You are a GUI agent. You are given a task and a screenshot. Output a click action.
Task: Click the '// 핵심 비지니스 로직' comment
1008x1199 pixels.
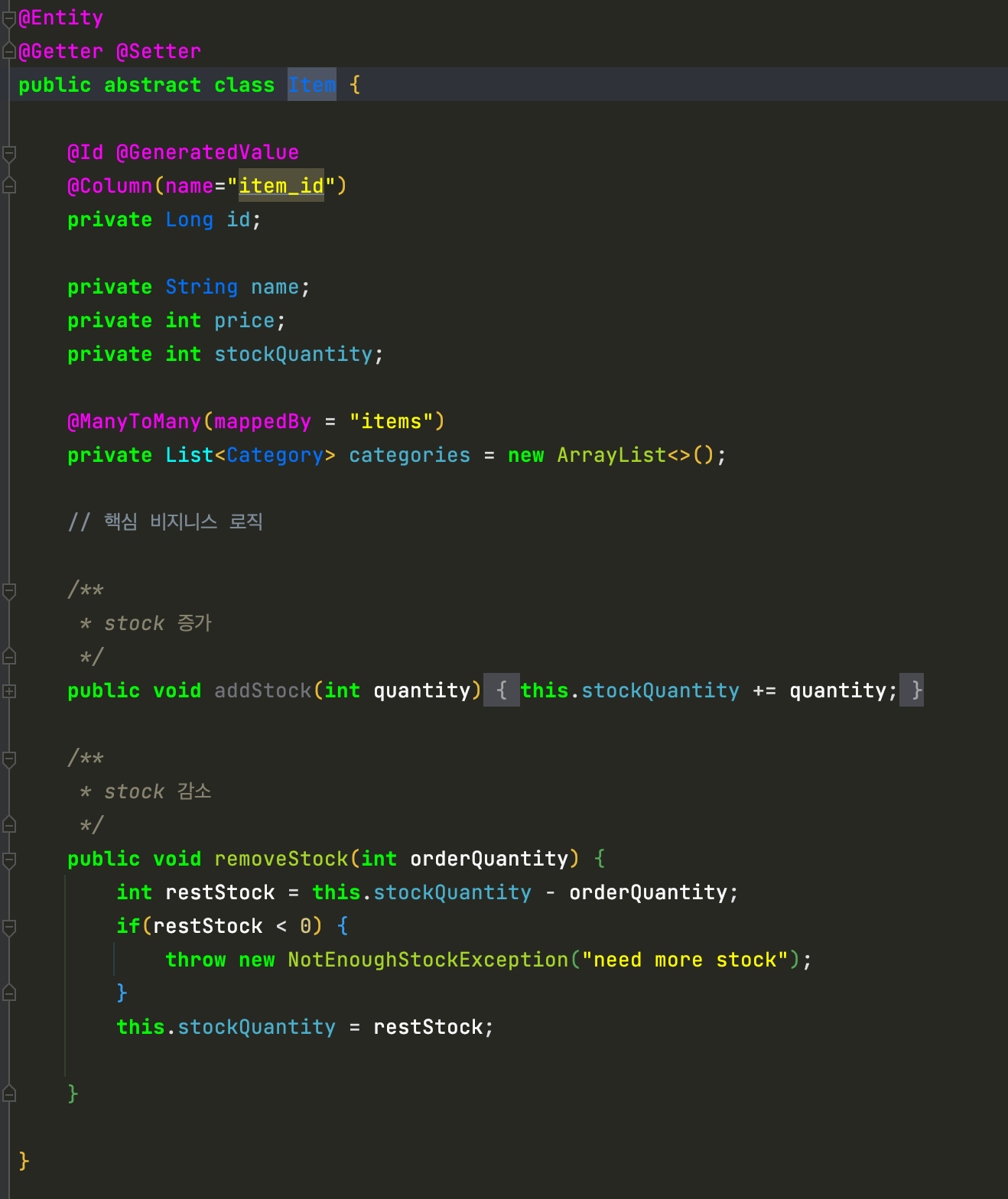pos(165,522)
